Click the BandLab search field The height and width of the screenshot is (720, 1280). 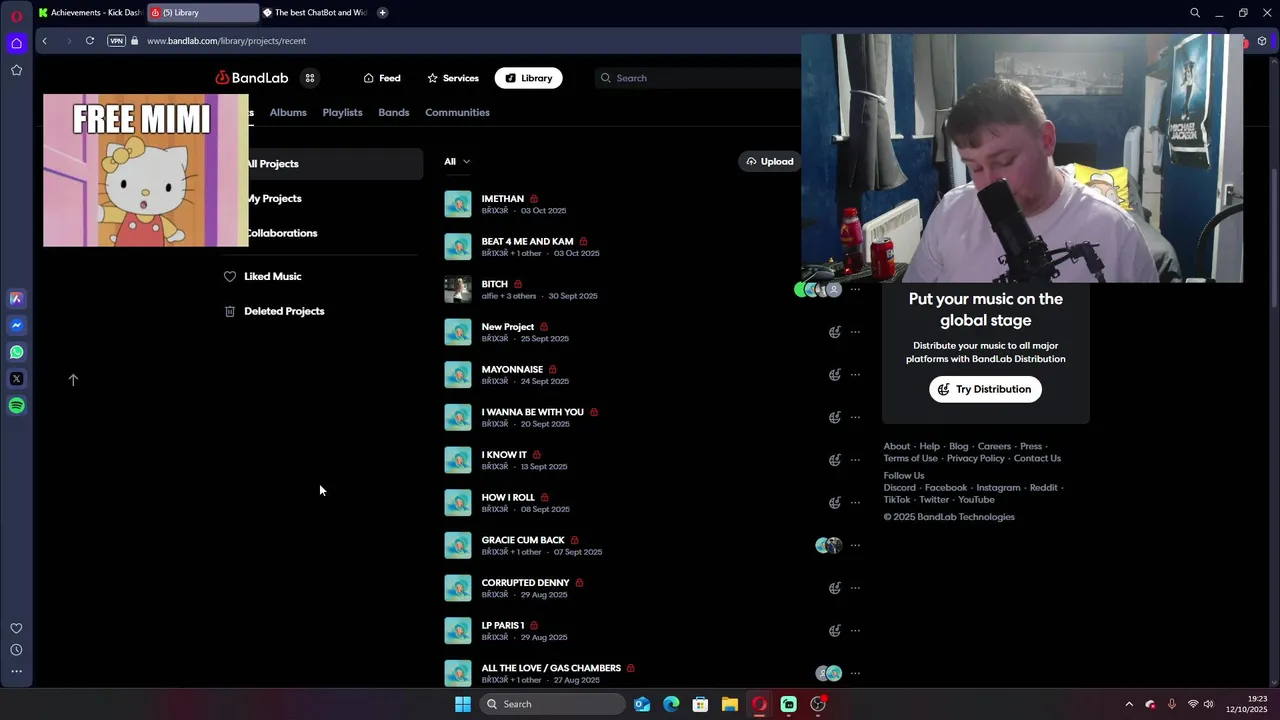pos(700,78)
